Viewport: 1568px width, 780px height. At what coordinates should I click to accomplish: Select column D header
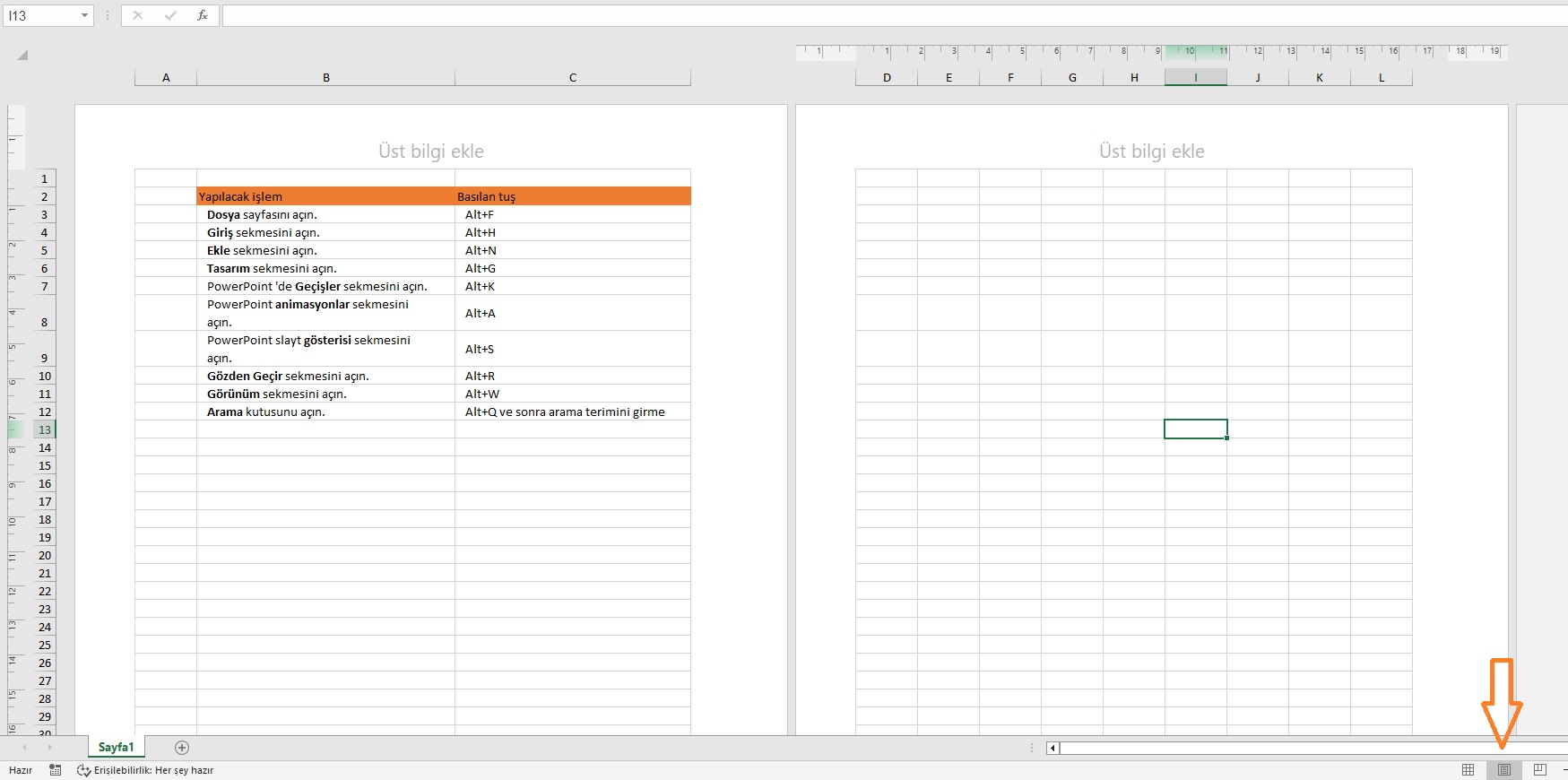click(x=887, y=78)
